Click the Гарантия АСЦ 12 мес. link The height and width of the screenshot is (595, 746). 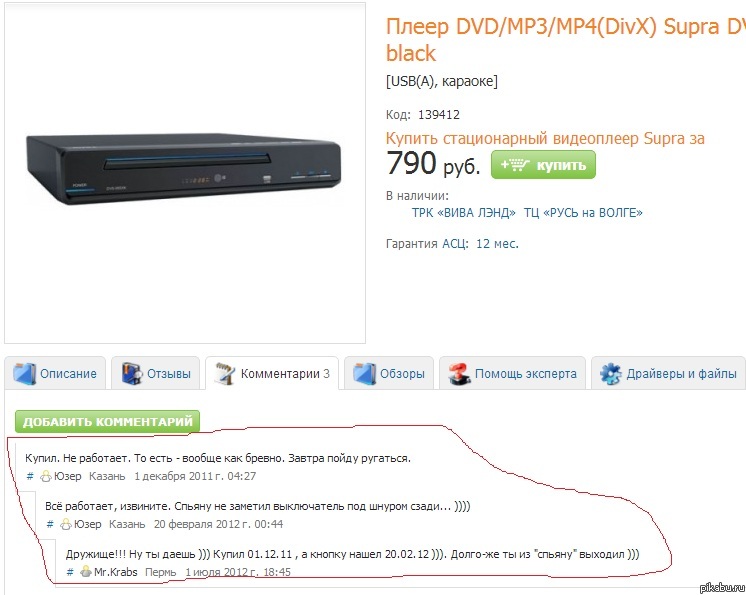point(452,244)
